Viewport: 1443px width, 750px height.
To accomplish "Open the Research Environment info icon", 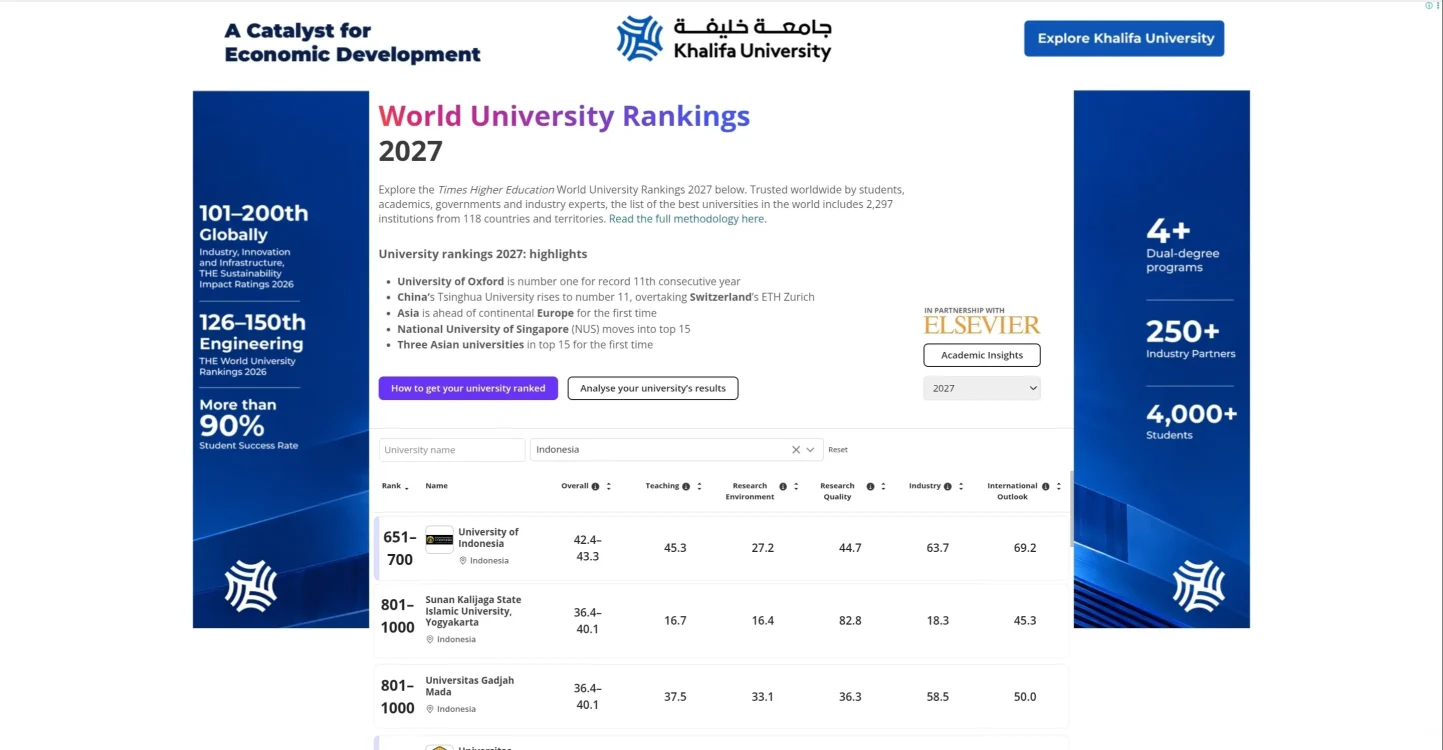I will coord(783,486).
